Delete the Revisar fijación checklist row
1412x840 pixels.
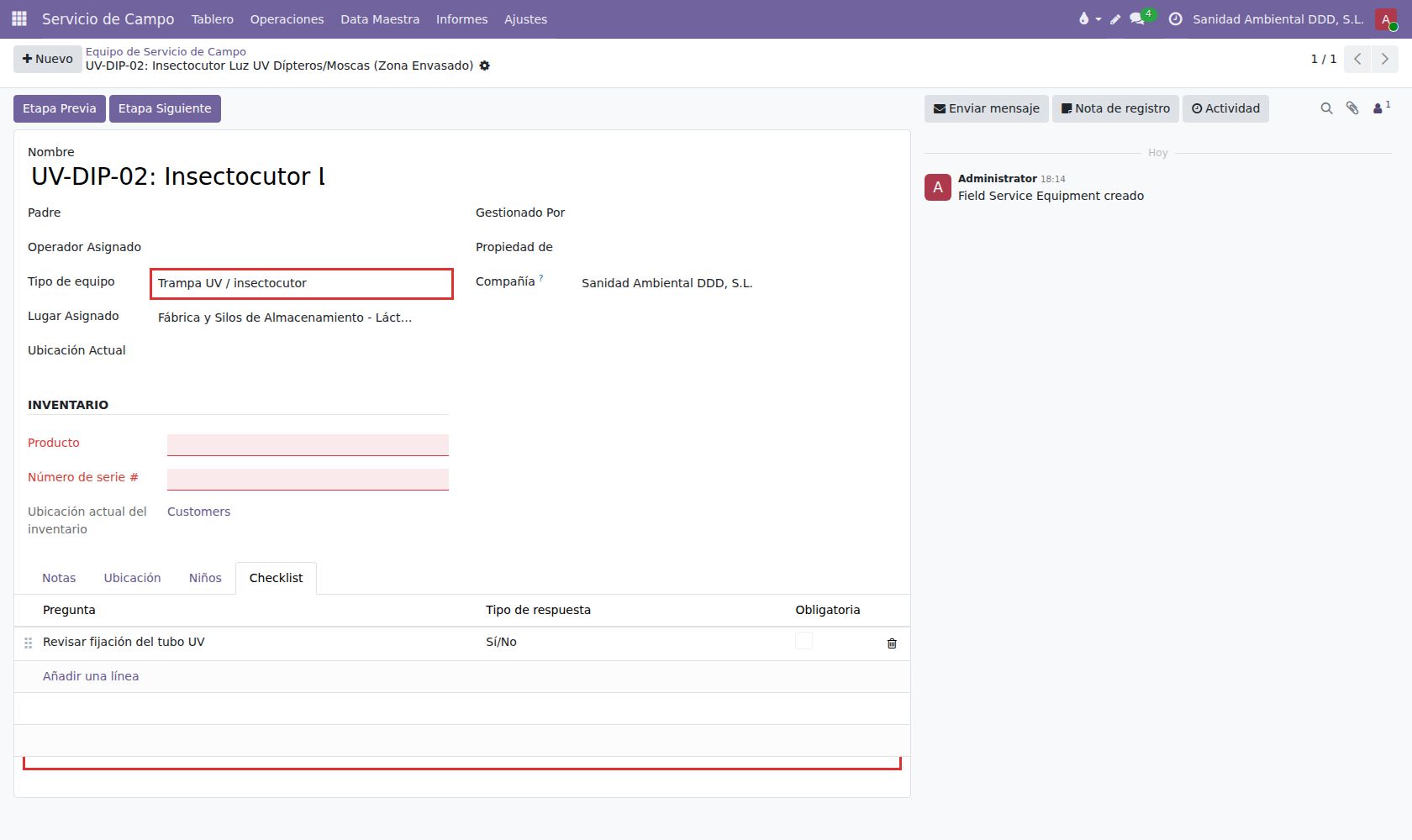892,643
